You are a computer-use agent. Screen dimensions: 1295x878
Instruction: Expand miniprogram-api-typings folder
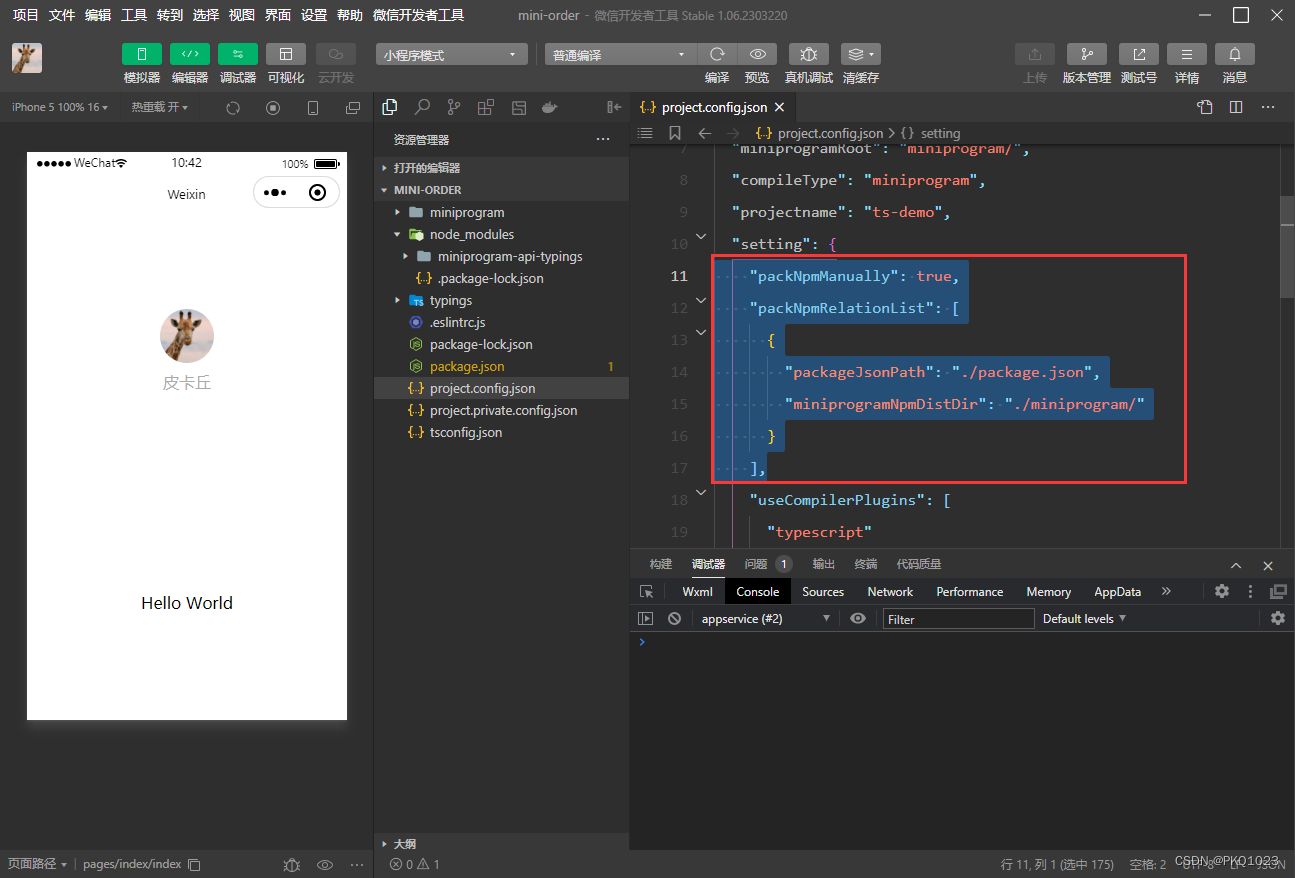point(501,256)
